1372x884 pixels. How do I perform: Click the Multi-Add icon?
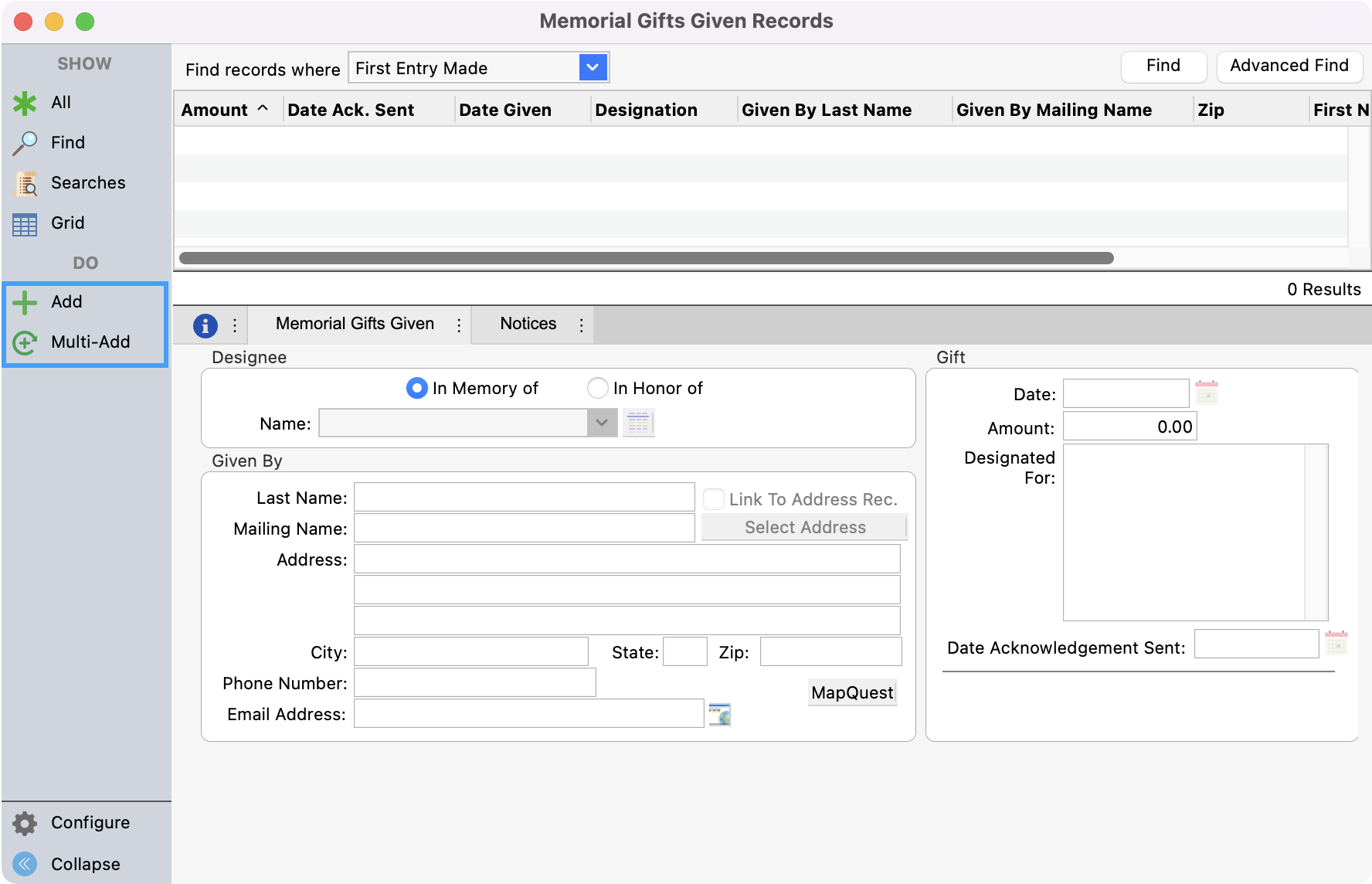tap(25, 342)
